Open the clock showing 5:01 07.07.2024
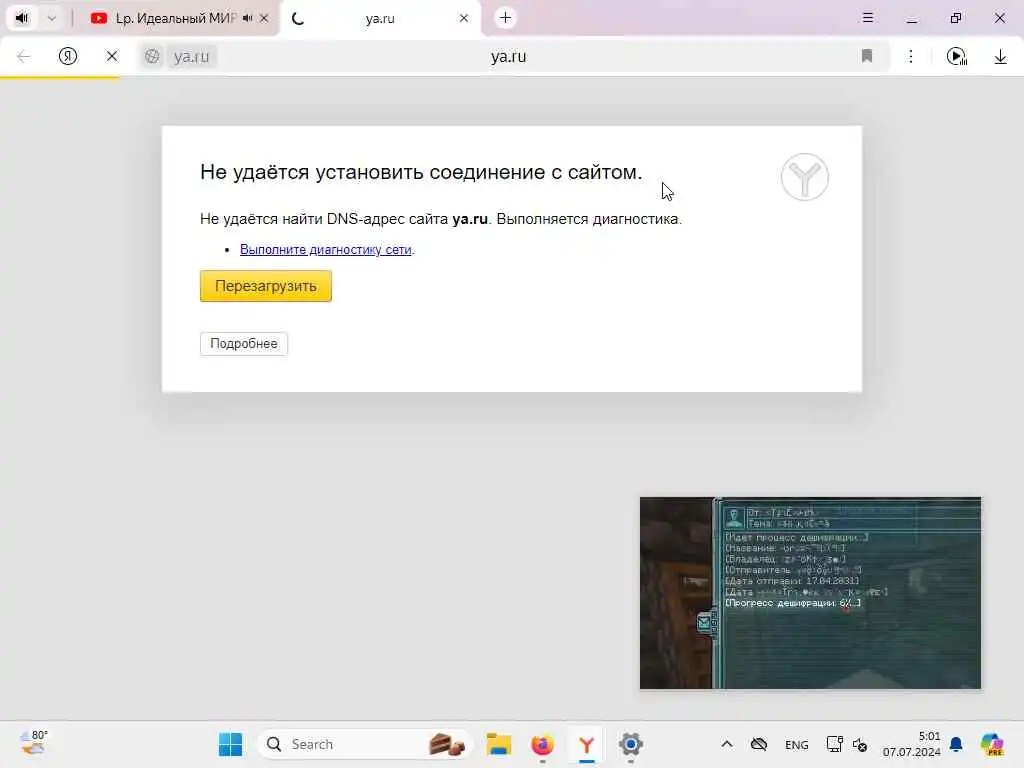The height and width of the screenshot is (768, 1024). click(912, 744)
